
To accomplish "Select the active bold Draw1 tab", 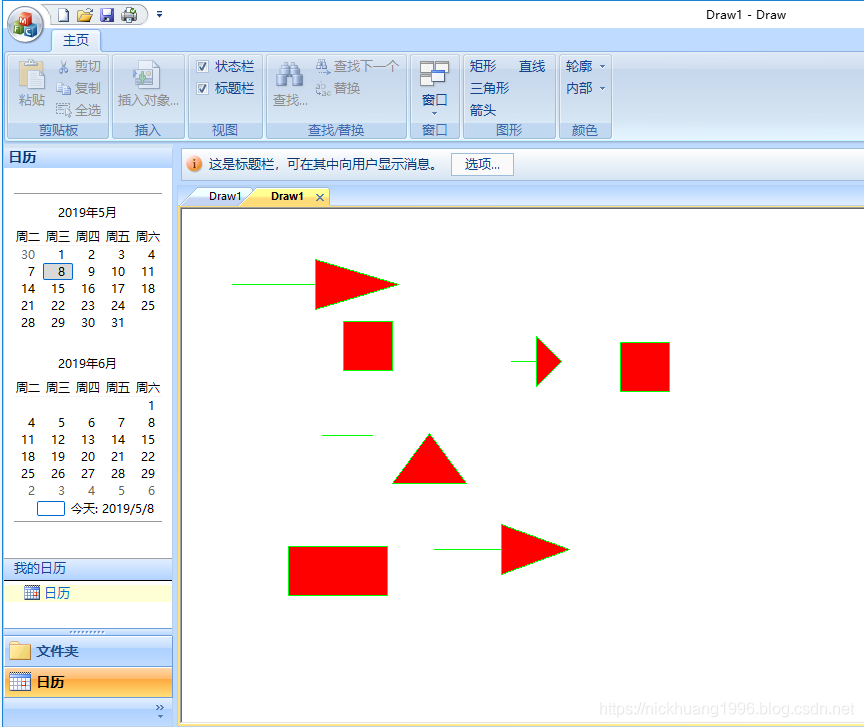I will pos(287,196).
